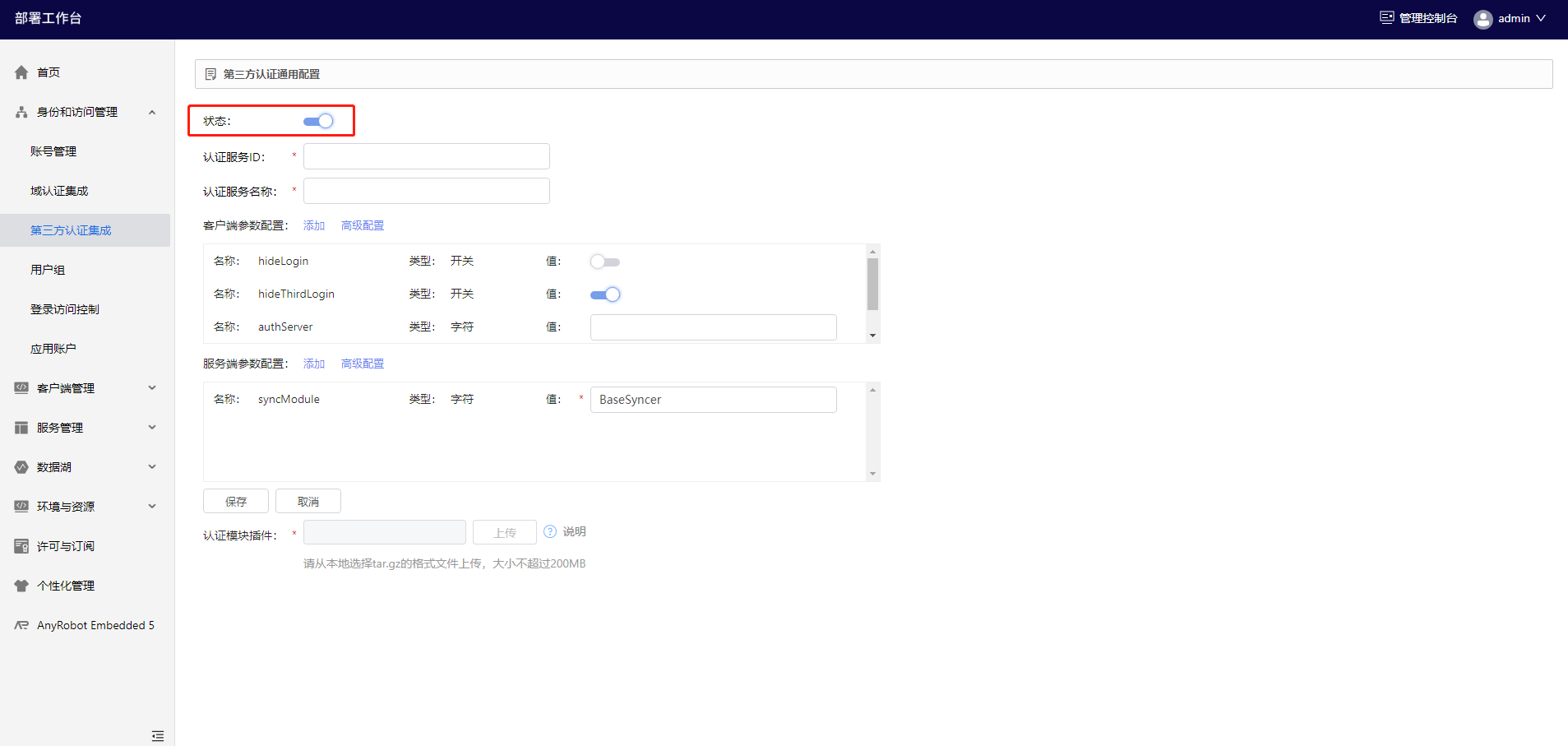The width and height of the screenshot is (1568, 746).
Task: Click the 部署工作台 title text
Action: point(48,18)
